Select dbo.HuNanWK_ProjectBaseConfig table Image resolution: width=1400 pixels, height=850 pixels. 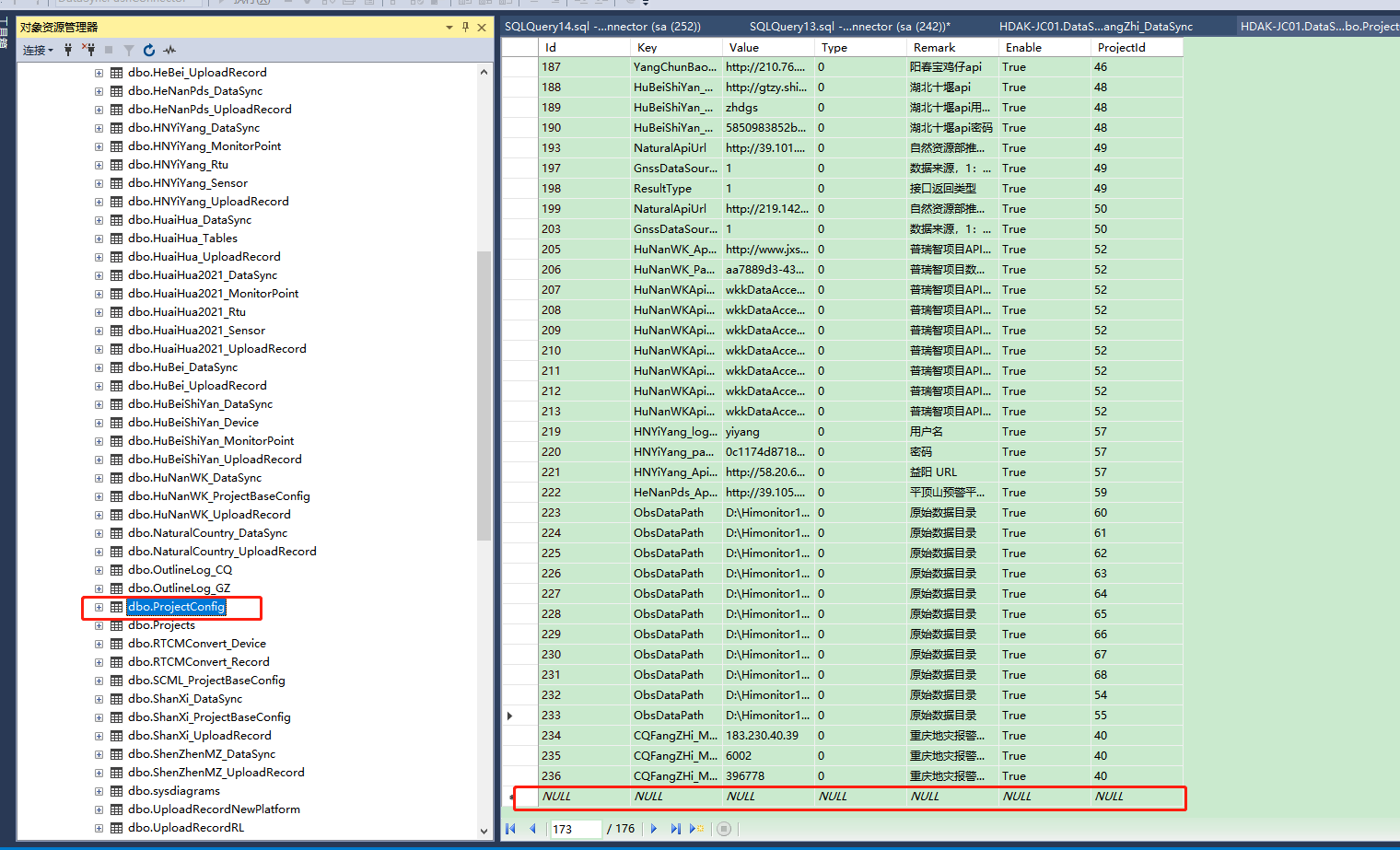pos(218,496)
